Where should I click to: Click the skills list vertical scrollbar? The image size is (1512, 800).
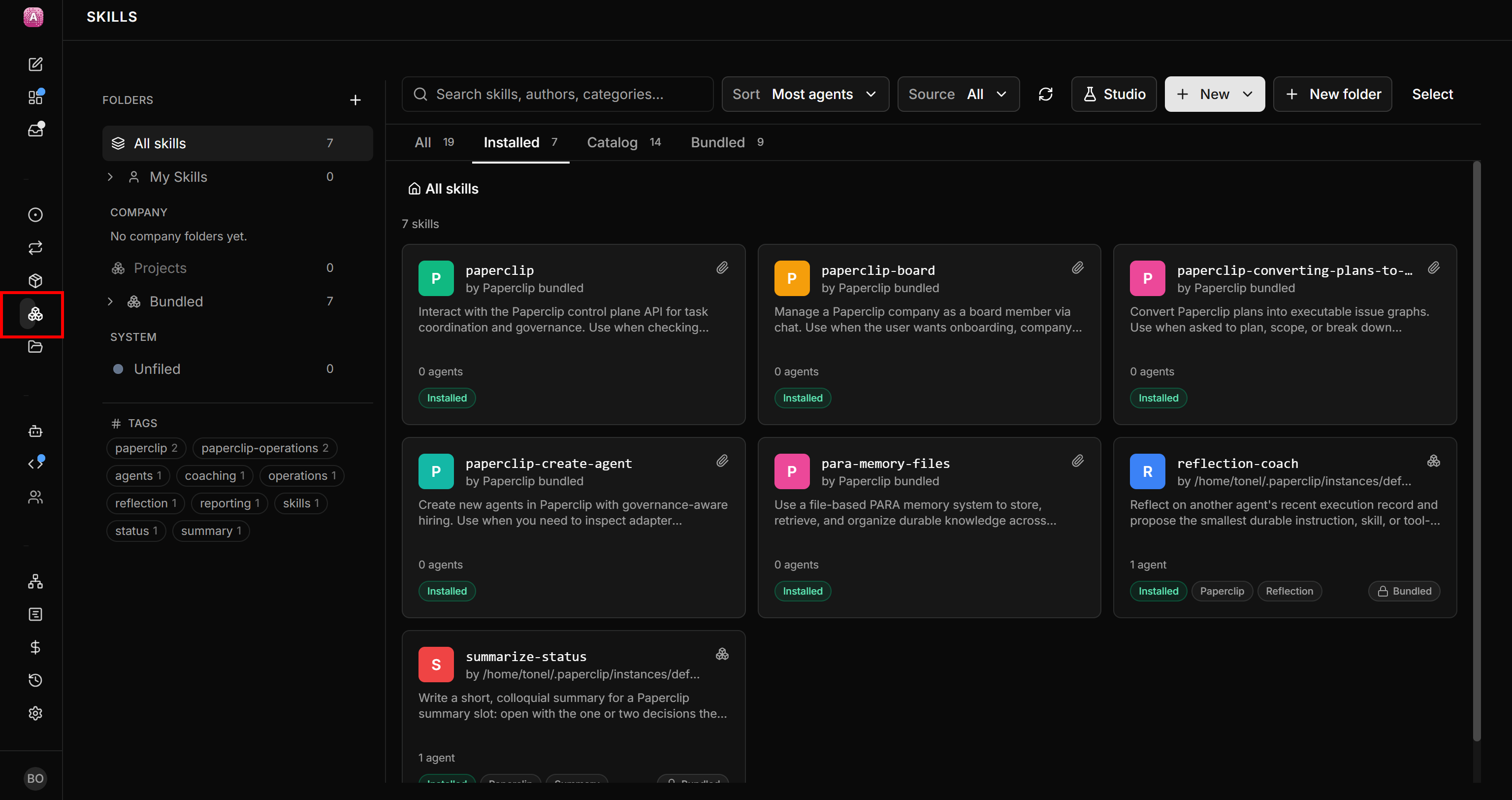(x=1476, y=452)
